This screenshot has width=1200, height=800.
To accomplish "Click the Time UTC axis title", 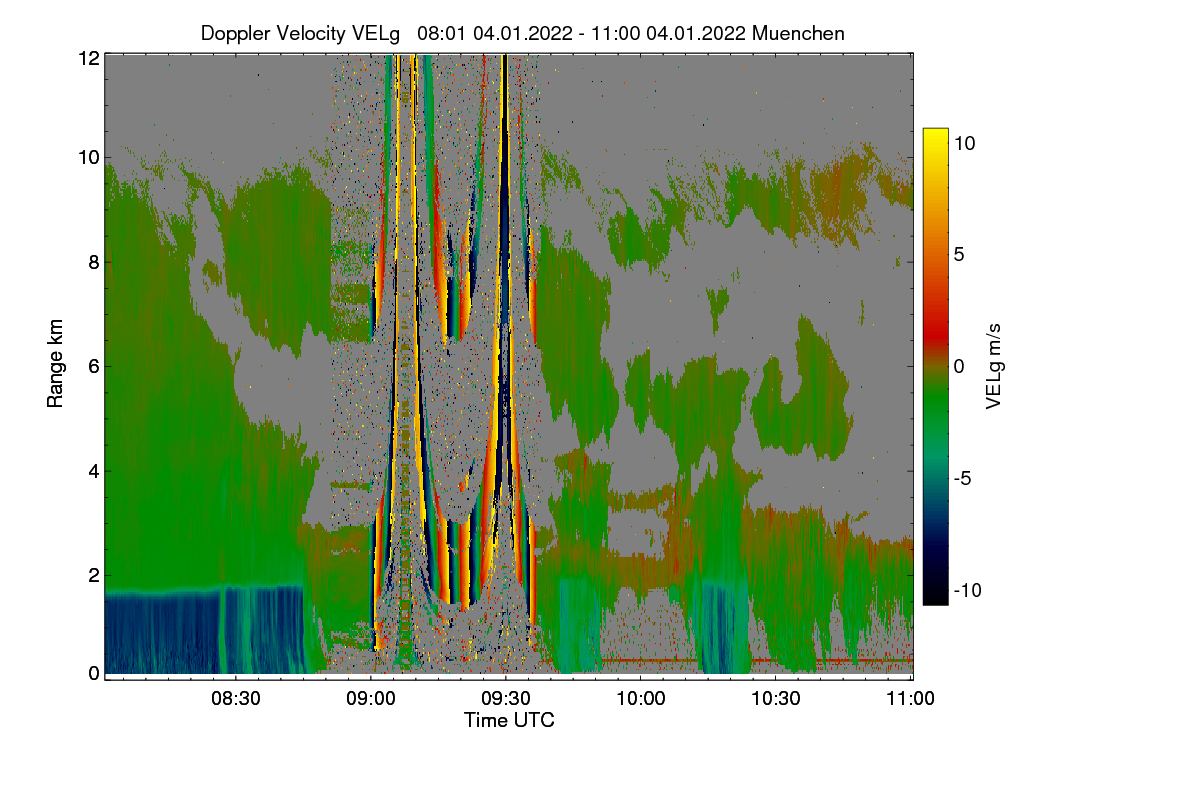I will 508,720.
